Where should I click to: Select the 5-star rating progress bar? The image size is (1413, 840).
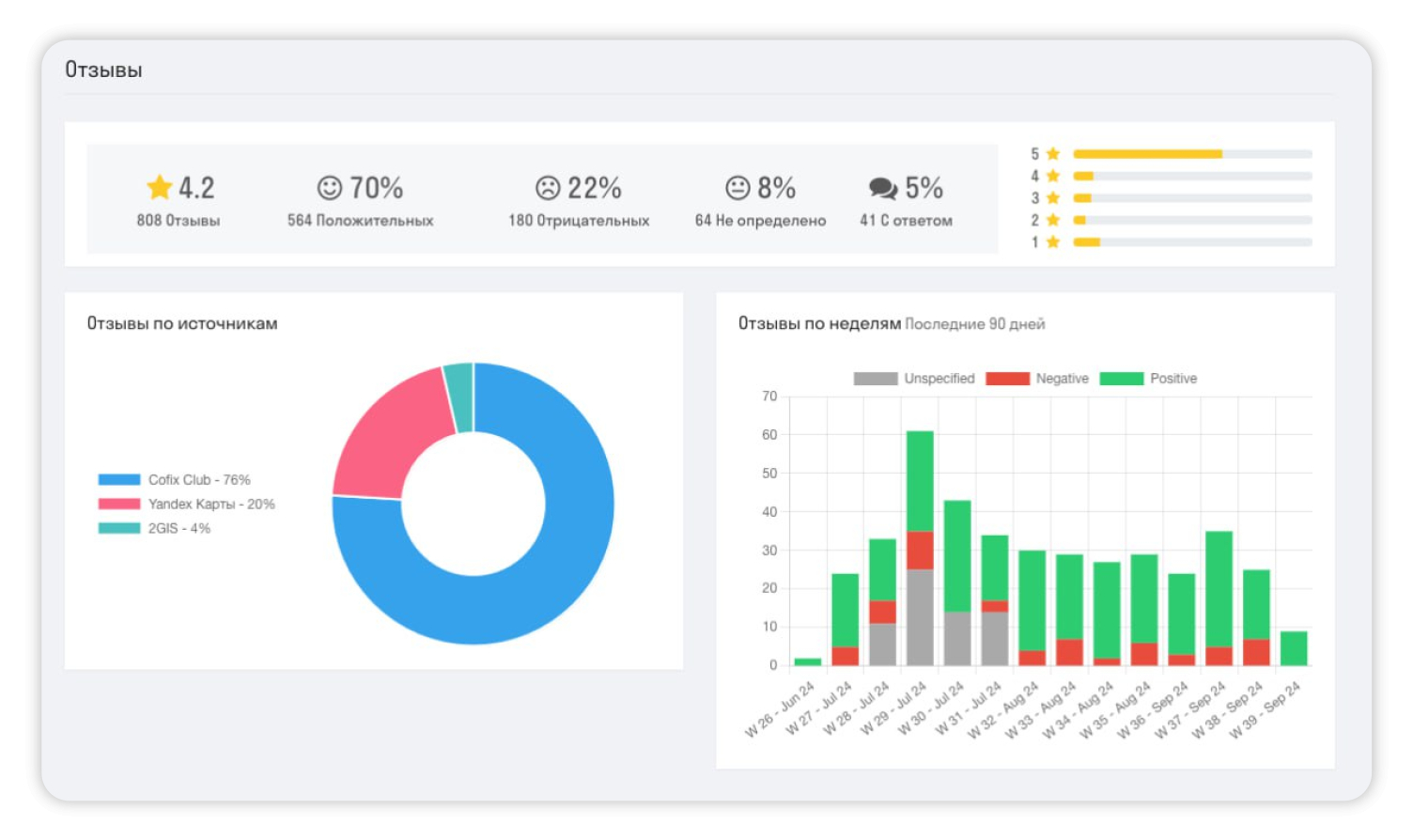pos(1192,153)
